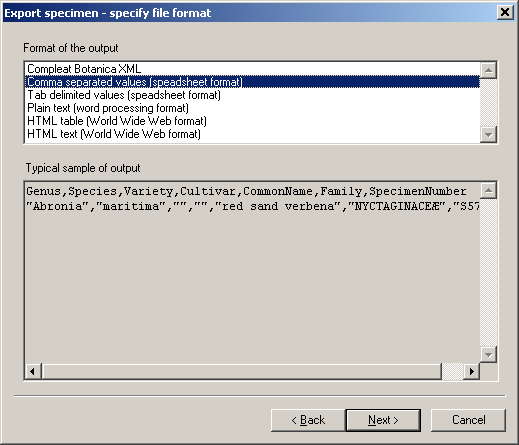The width and height of the screenshot is (519, 445).
Task: Click the horizontal scrollbar thumb in sample
Action: pyautogui.click(x=242, y=371)
